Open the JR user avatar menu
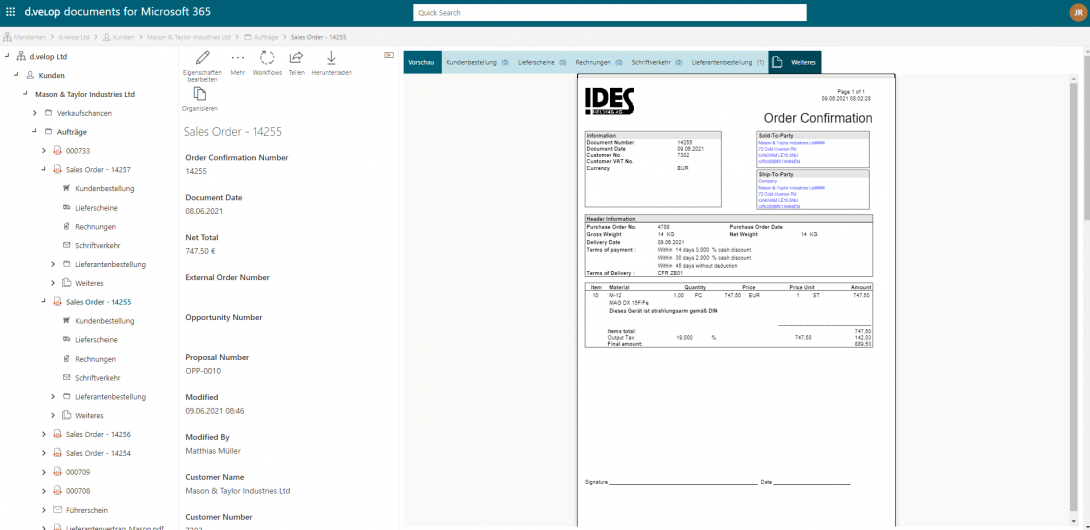1090x530 pixels. 1076,13
